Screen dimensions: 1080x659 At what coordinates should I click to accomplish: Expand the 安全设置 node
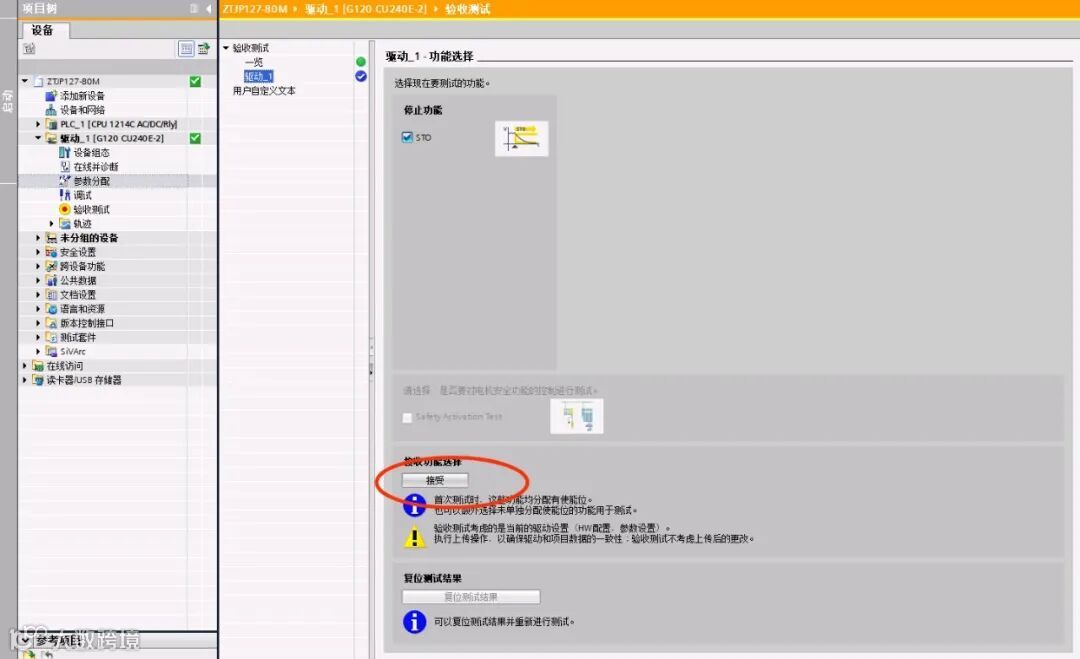click(x=38, y=252)
